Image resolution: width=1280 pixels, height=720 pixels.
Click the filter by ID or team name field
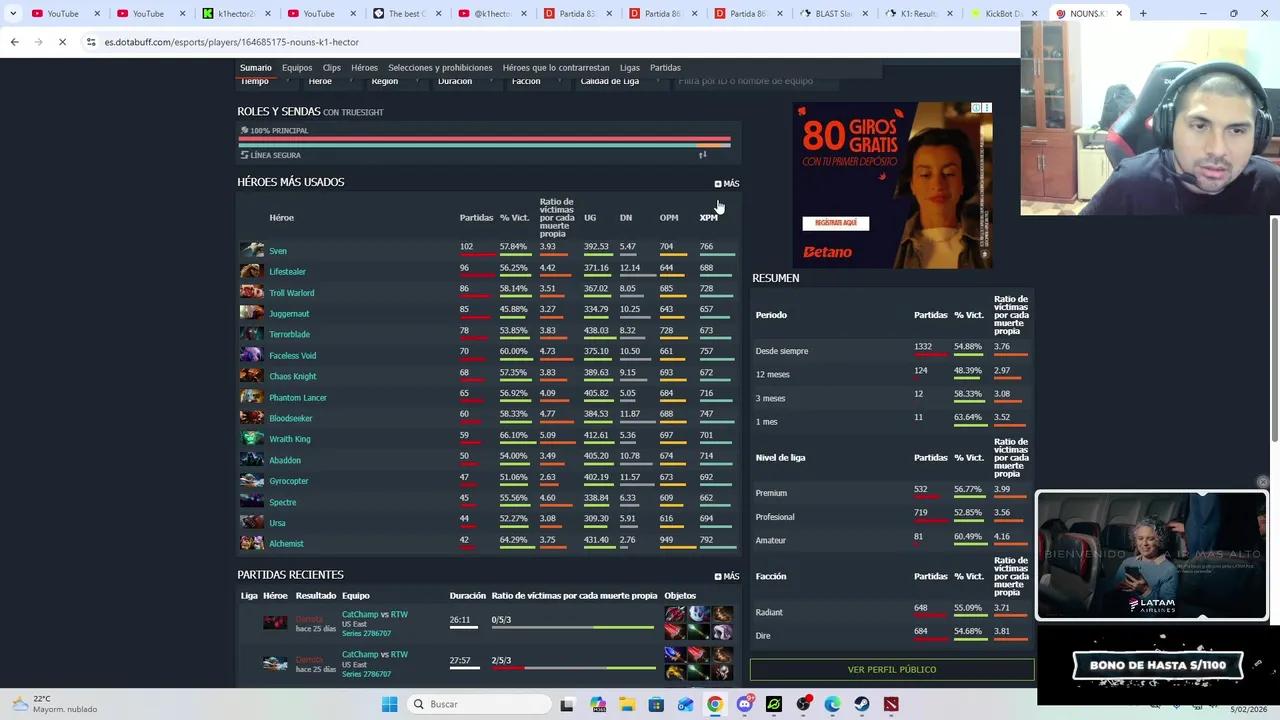[x=756, y=81]
